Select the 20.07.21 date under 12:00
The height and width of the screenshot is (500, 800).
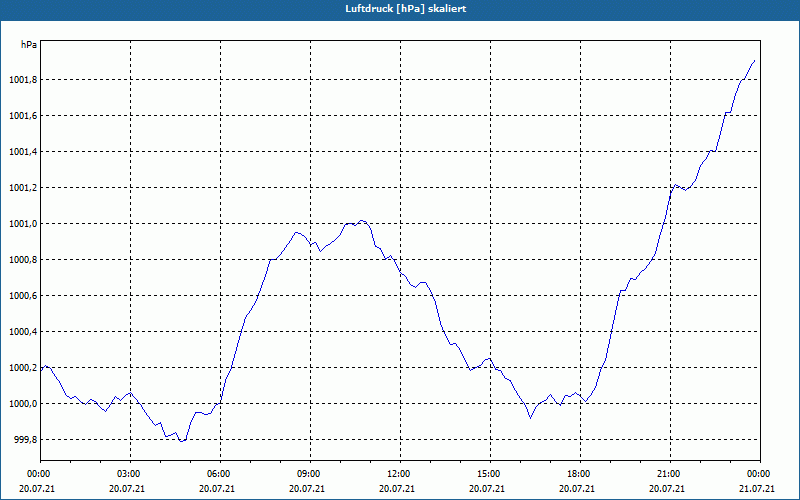click(397, 488)
